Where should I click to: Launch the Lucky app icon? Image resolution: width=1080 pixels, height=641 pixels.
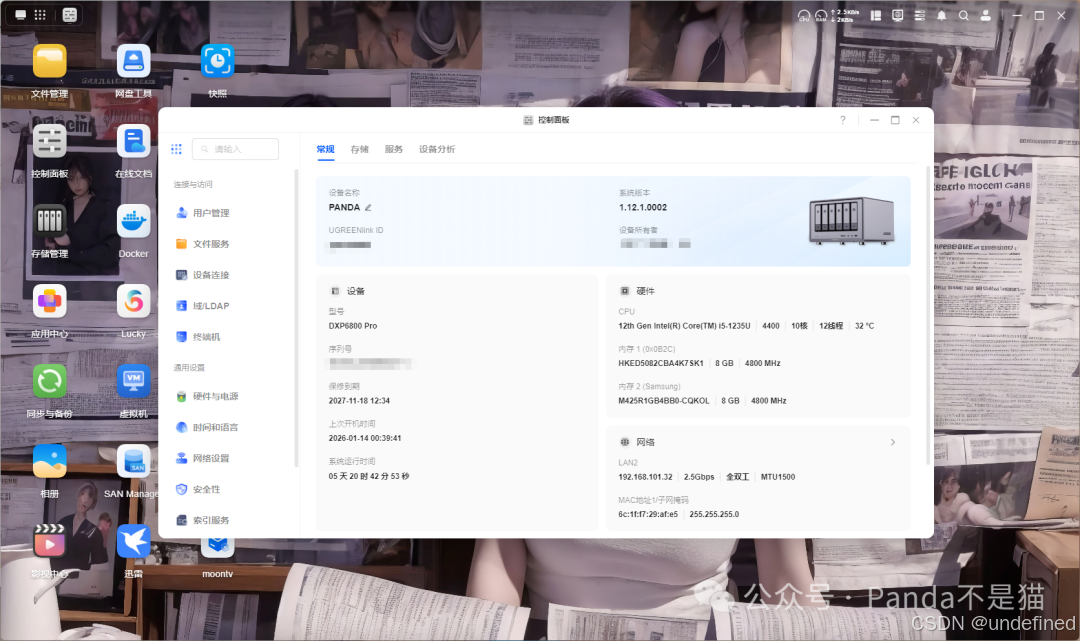click(x=134, y=301)
